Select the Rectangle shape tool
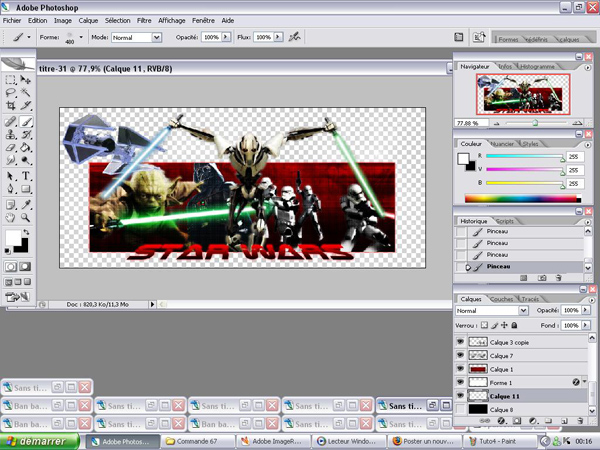 [26, 189]
